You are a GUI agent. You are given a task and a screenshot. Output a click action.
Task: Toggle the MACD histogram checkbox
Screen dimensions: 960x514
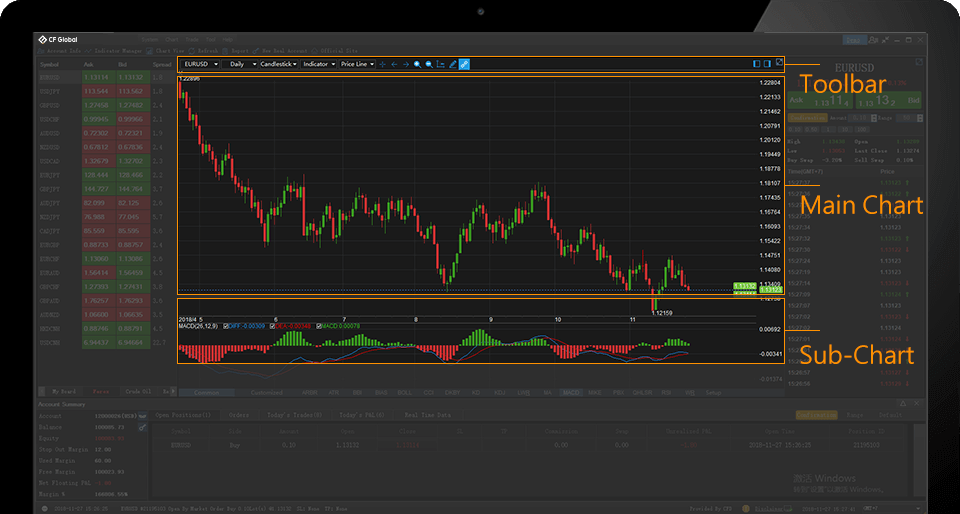(319, 326)
